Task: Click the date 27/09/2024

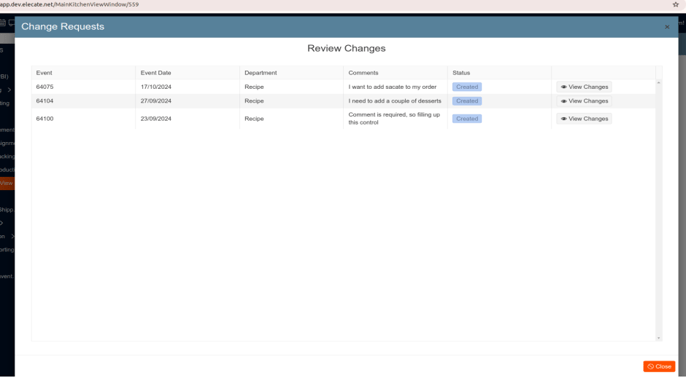Action: (x=156, y=101)
